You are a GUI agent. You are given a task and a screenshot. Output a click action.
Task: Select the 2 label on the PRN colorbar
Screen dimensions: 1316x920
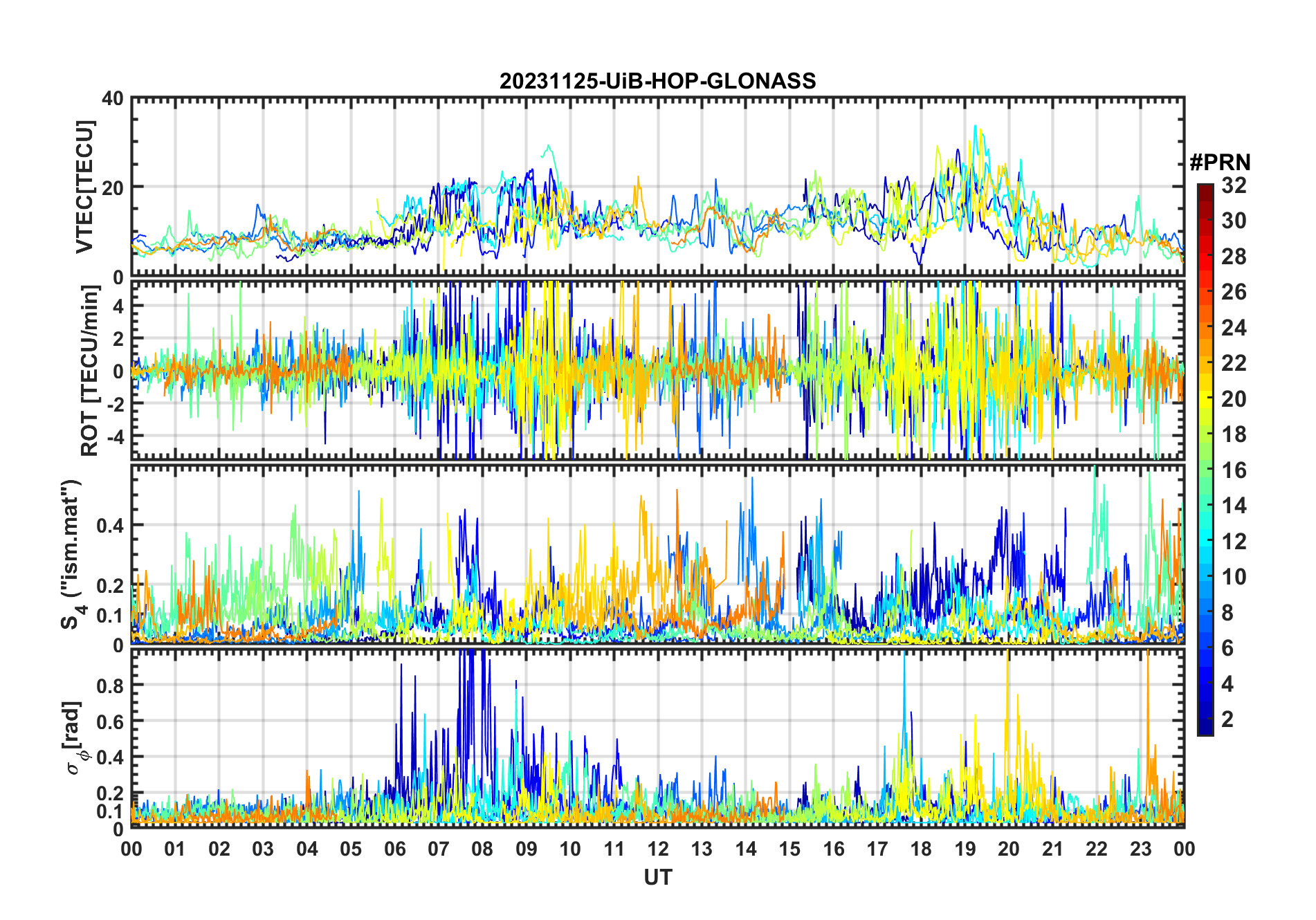[x=1227, y=719]
